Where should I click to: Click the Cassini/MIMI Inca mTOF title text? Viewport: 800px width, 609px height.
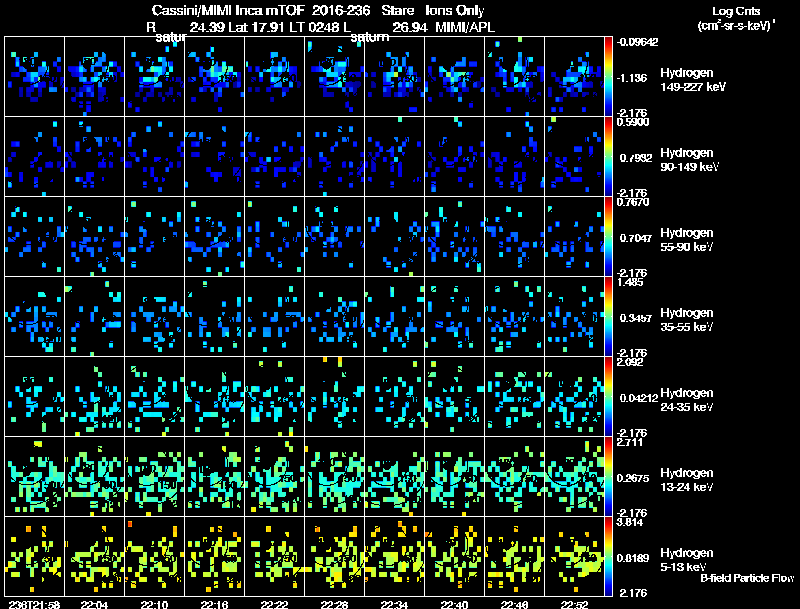pyautogui.click(x=228, y=10)
